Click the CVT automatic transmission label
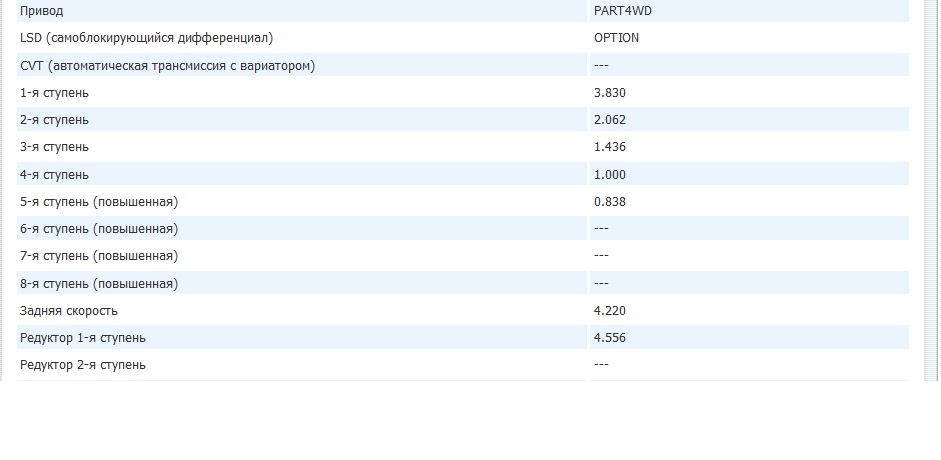Viewport: 941px width, 460px height. pos(167,66)
